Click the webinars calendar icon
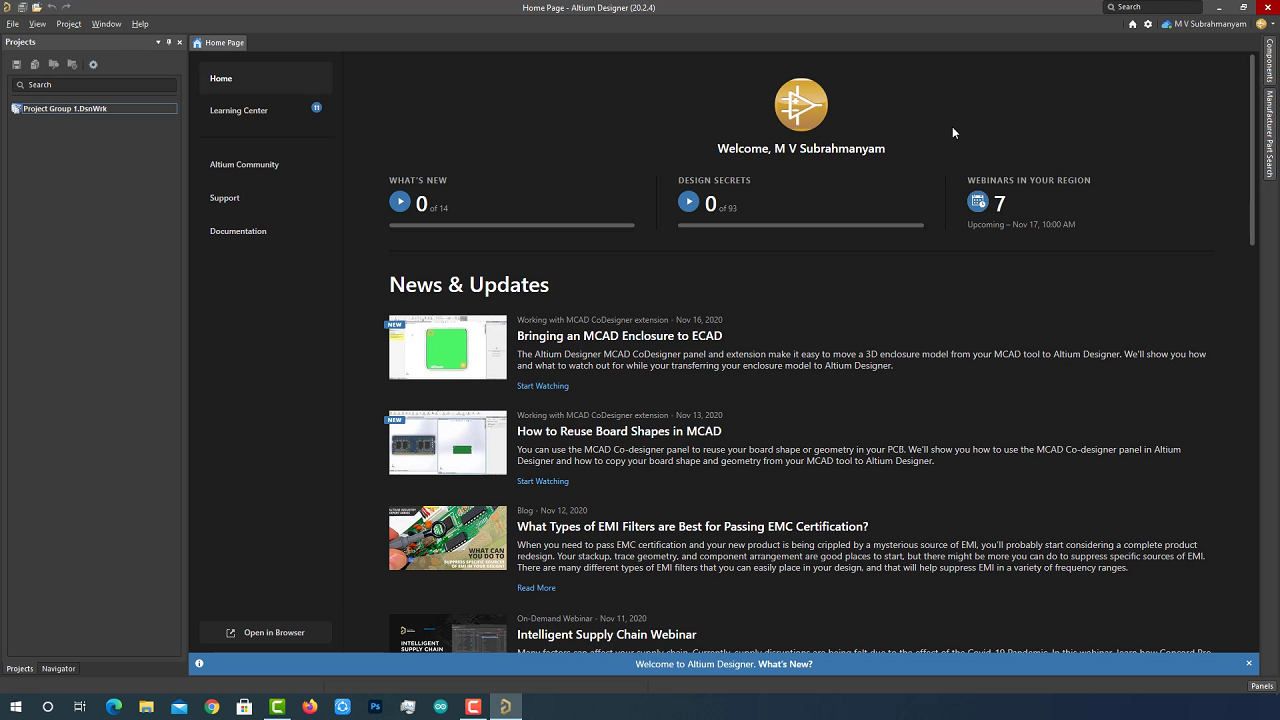The height and width of the screenshot is (720, 1280). pyautogui.click(x=978, y=202)
